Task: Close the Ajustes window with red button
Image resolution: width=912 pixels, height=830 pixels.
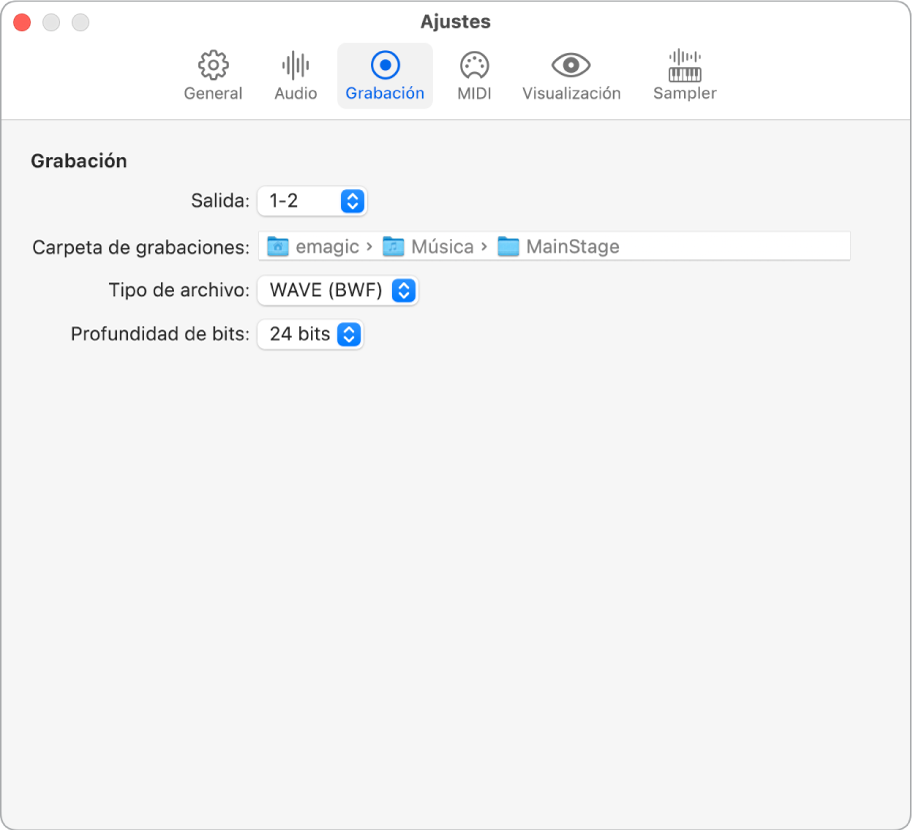Action: point(21,22)
